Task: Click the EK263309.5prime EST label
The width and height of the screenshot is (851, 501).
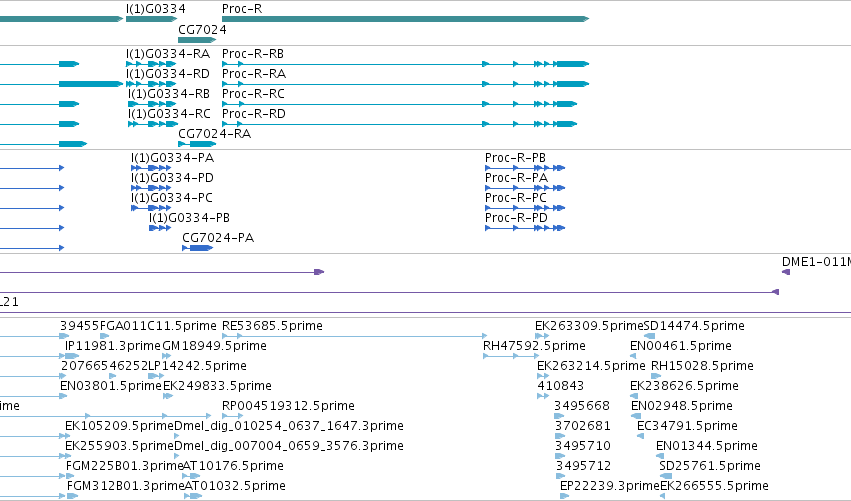Action: click(589, 326)
